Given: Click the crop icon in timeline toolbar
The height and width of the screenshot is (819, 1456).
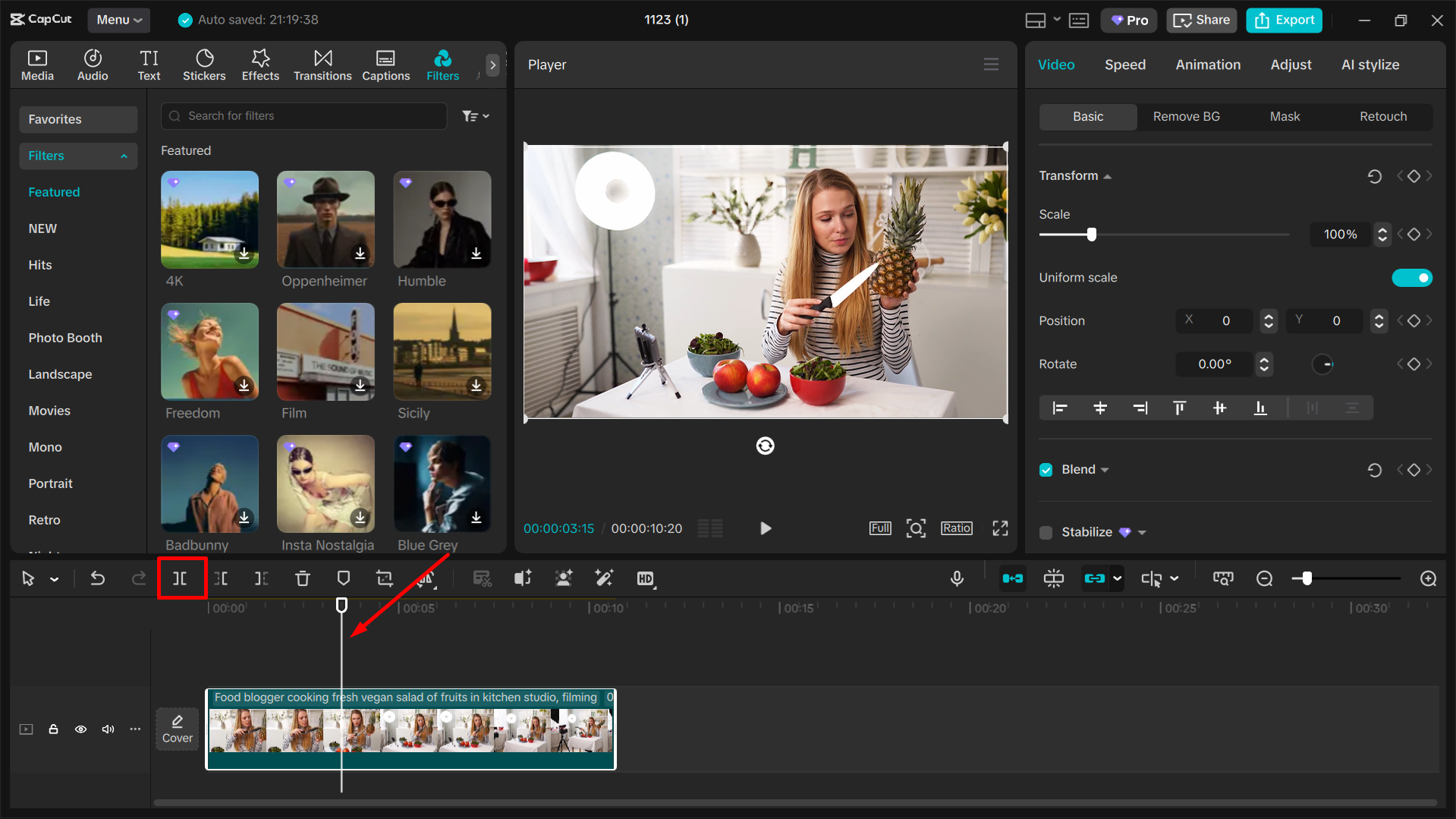Looking at the screenshot, I should coord(385,578).
